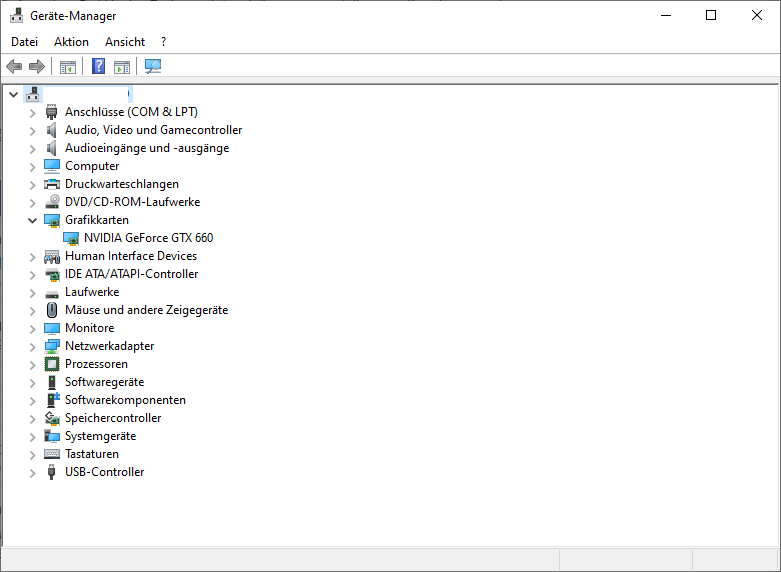Open the Aktion menu
Viewport: 781px width, 572px height.
71,42
